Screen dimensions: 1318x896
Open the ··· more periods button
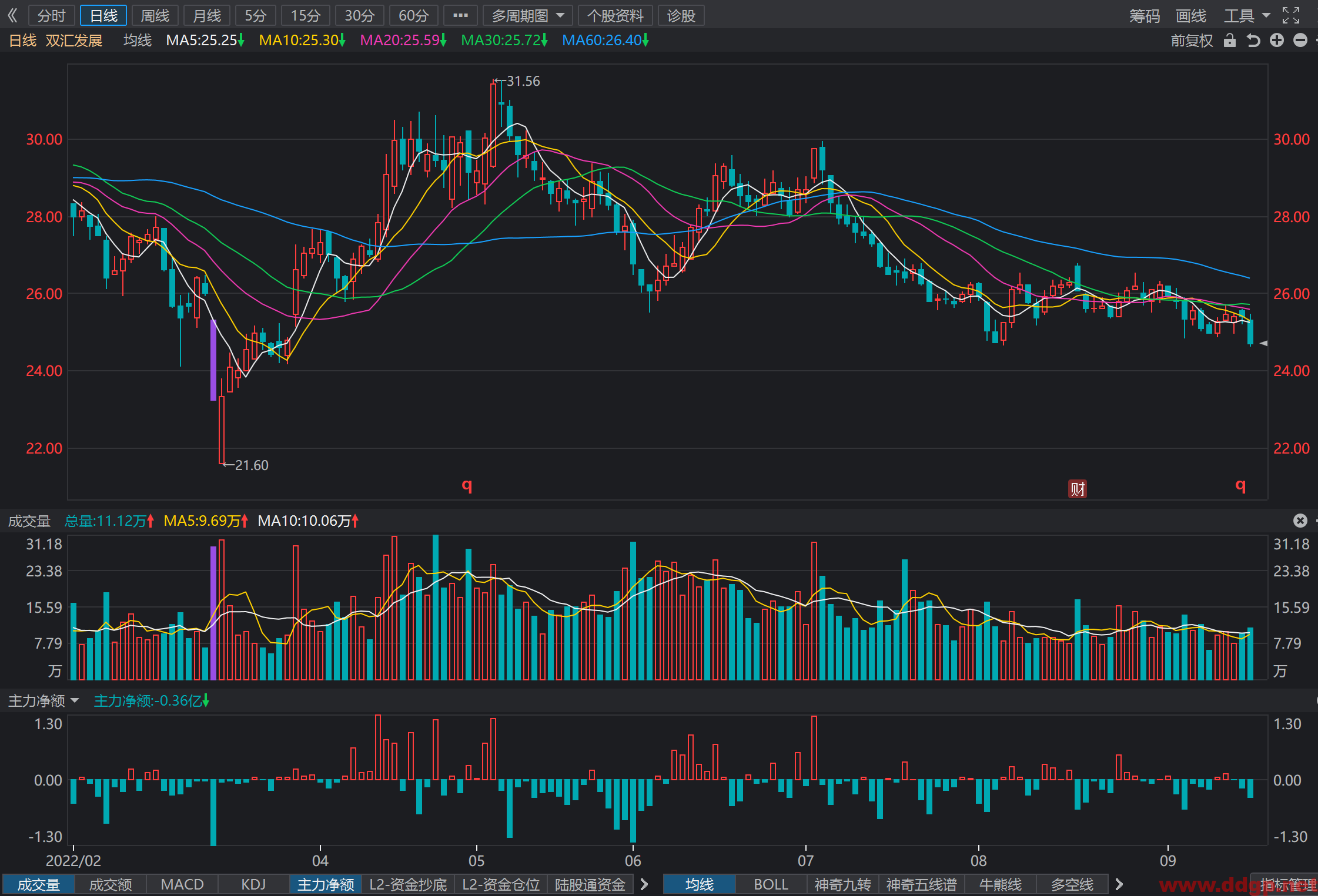460,15
